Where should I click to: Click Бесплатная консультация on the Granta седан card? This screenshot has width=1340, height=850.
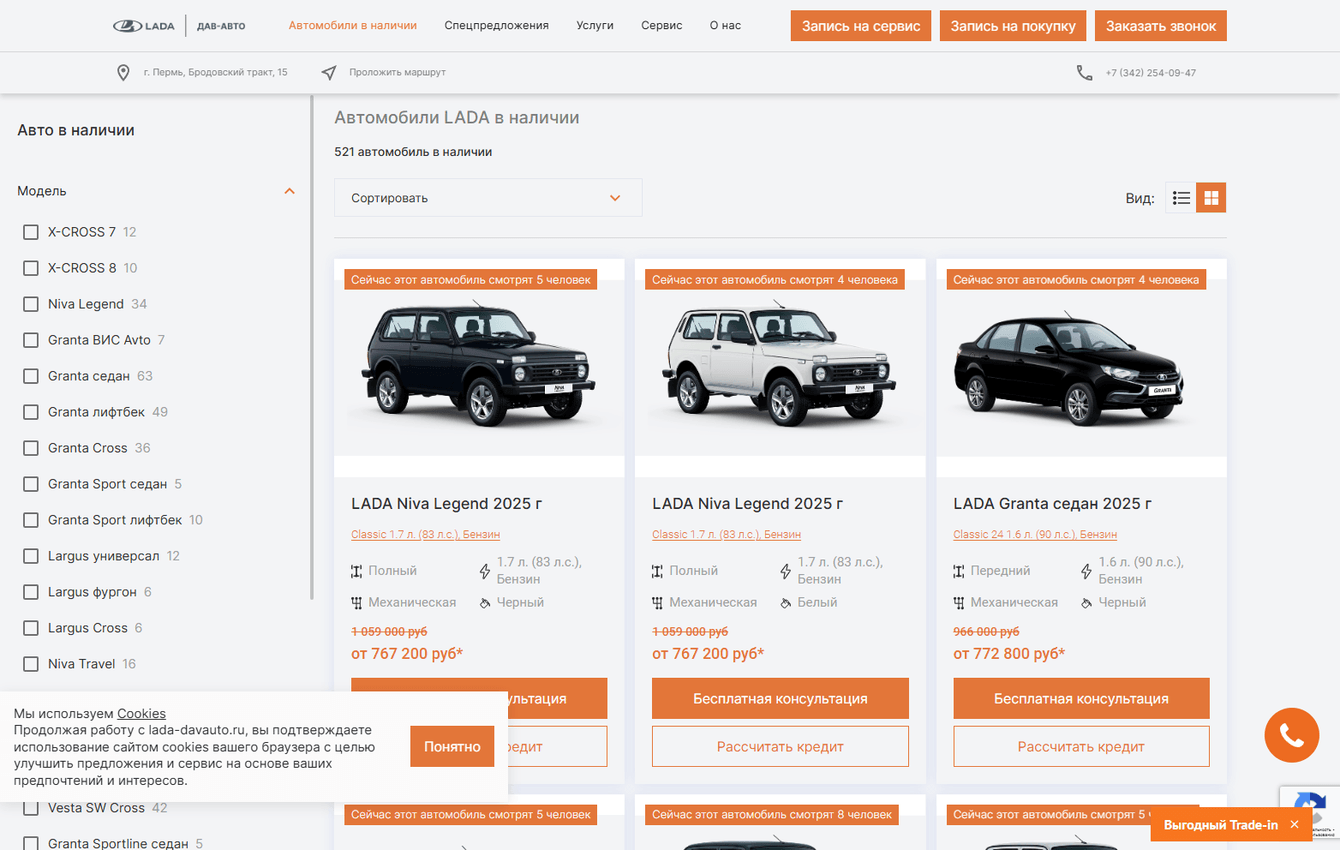(x=1081, y=699)
